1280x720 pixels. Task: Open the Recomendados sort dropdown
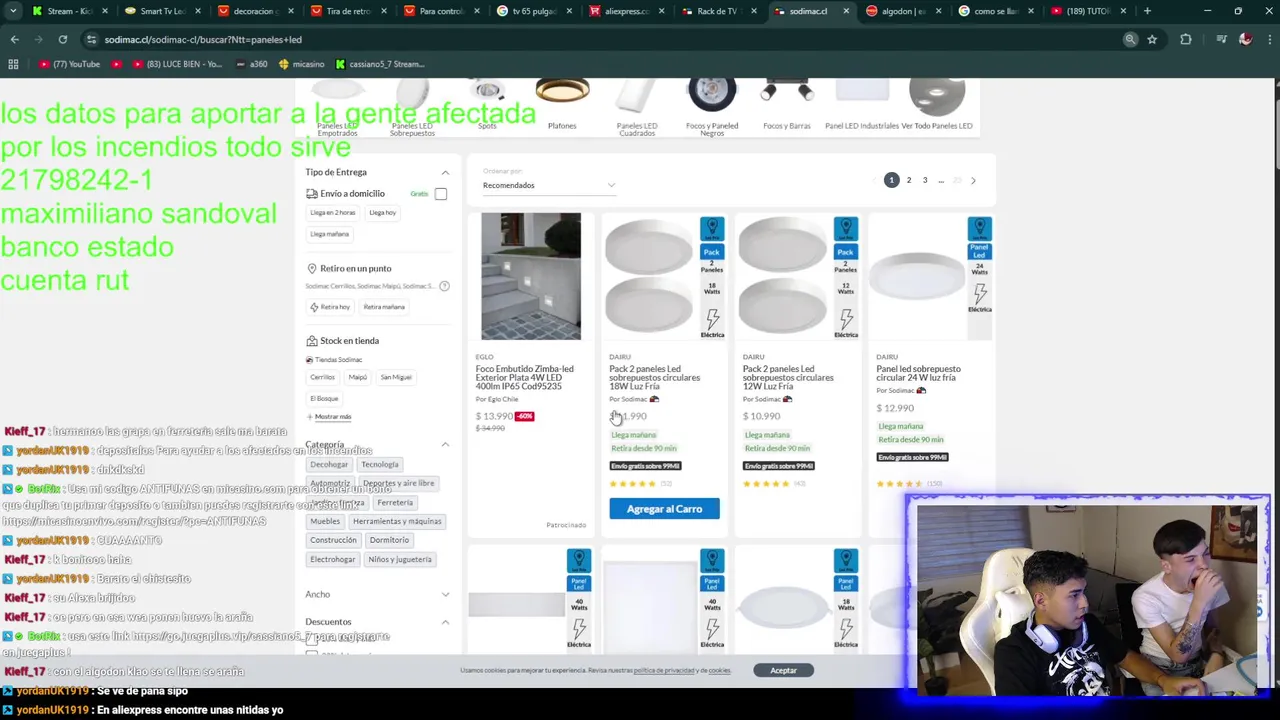548,185
